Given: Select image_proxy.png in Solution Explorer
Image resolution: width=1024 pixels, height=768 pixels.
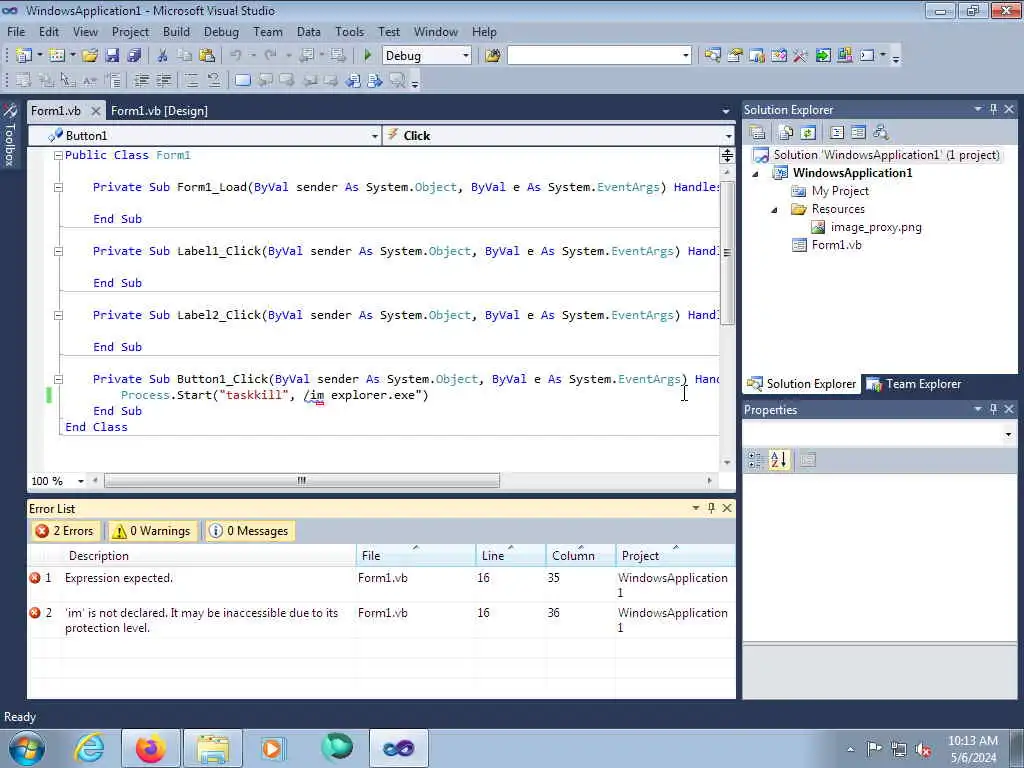Looking at the screenshot, I should point(876,227).
